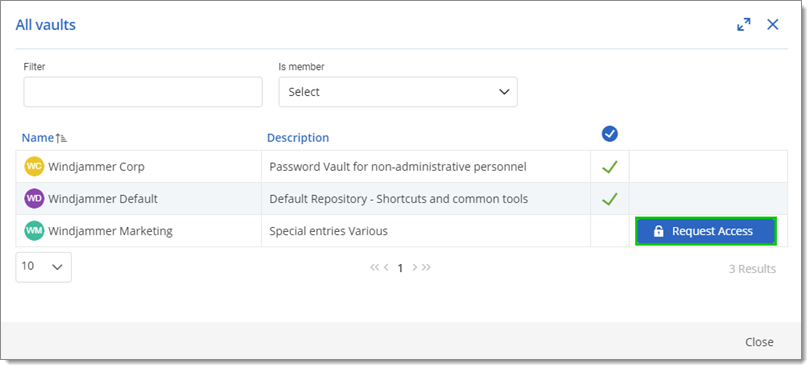Image resolution: width=812 pixels, height=370 pixels.
Task: Click the blue checkmark membership column header
Action: coord(610,134)
